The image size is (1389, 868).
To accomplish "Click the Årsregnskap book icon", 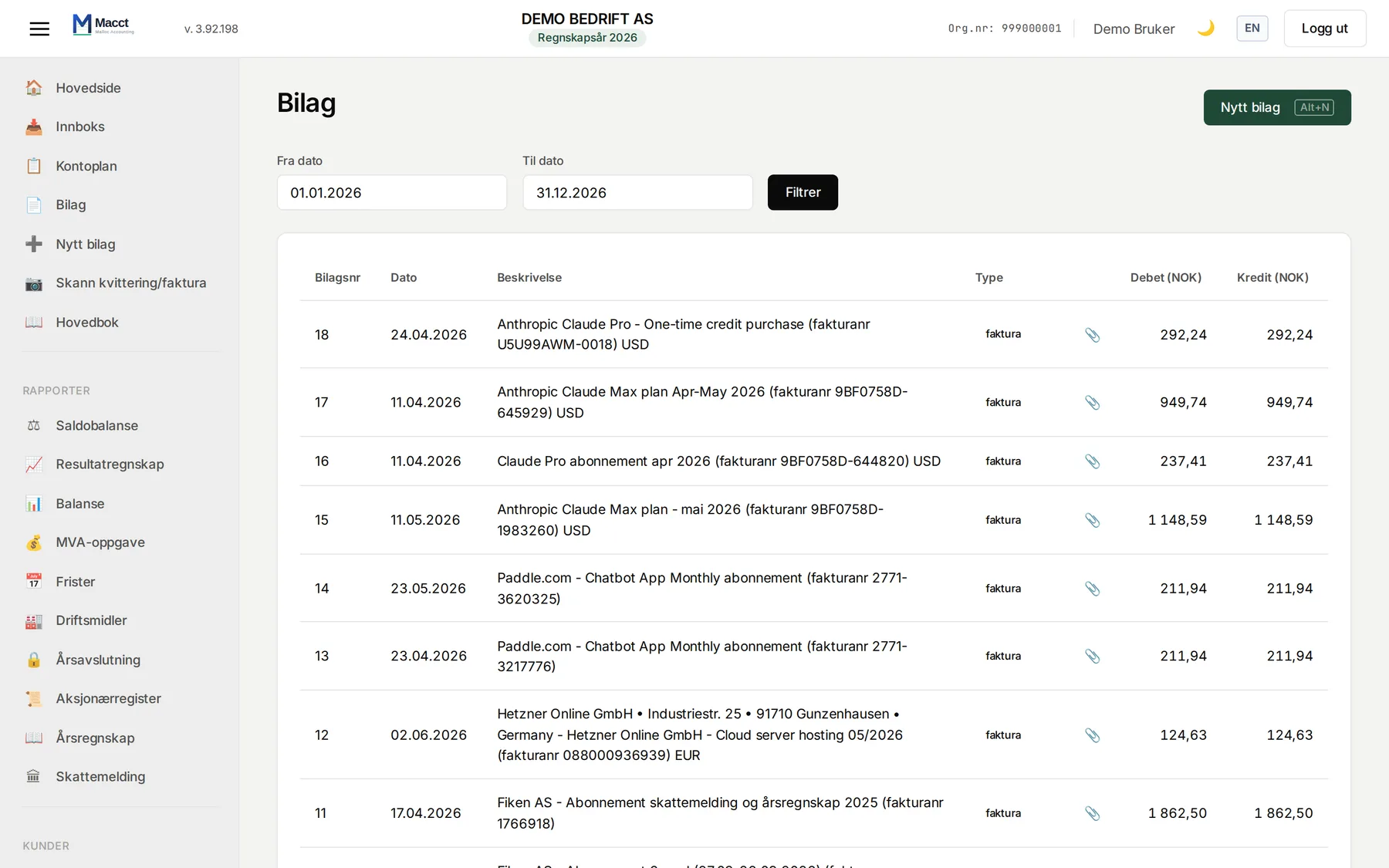I will (34, 738).
